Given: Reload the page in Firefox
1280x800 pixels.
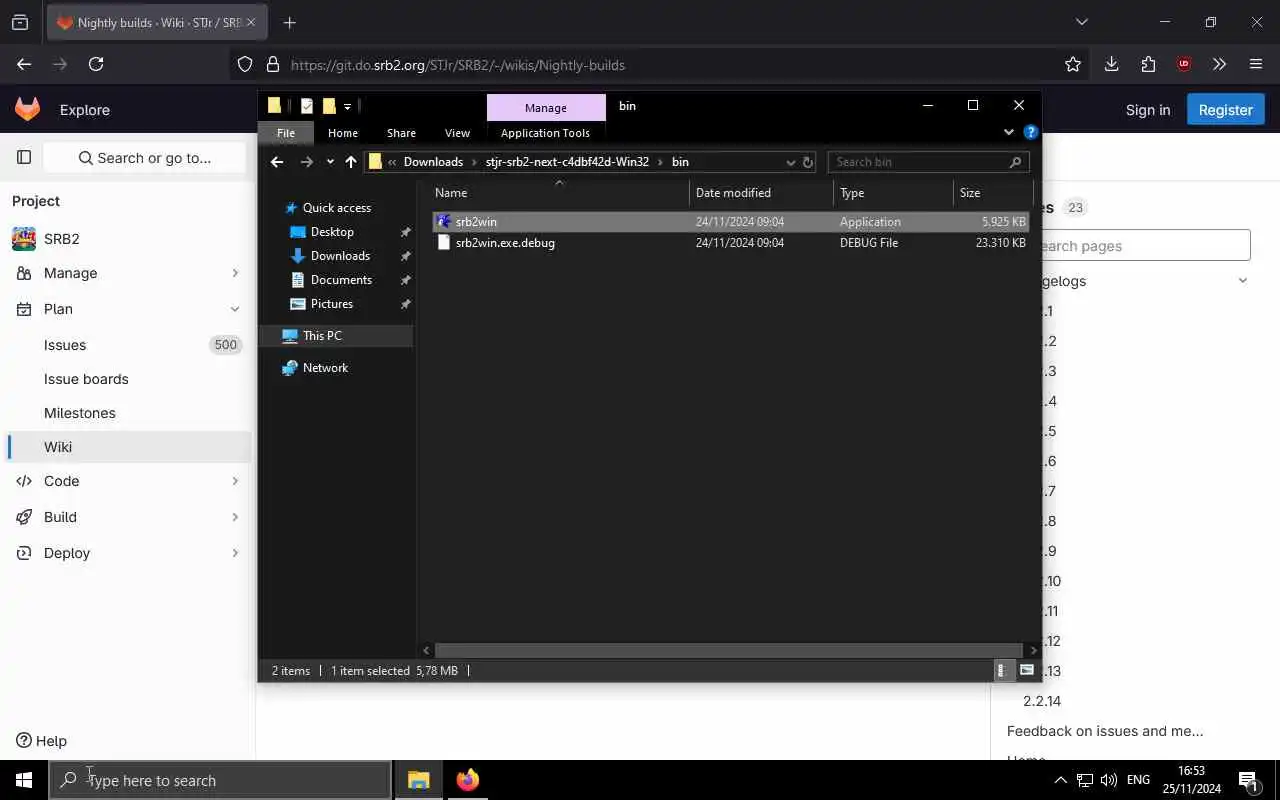Looking at the screenshot, I should 96,64.
